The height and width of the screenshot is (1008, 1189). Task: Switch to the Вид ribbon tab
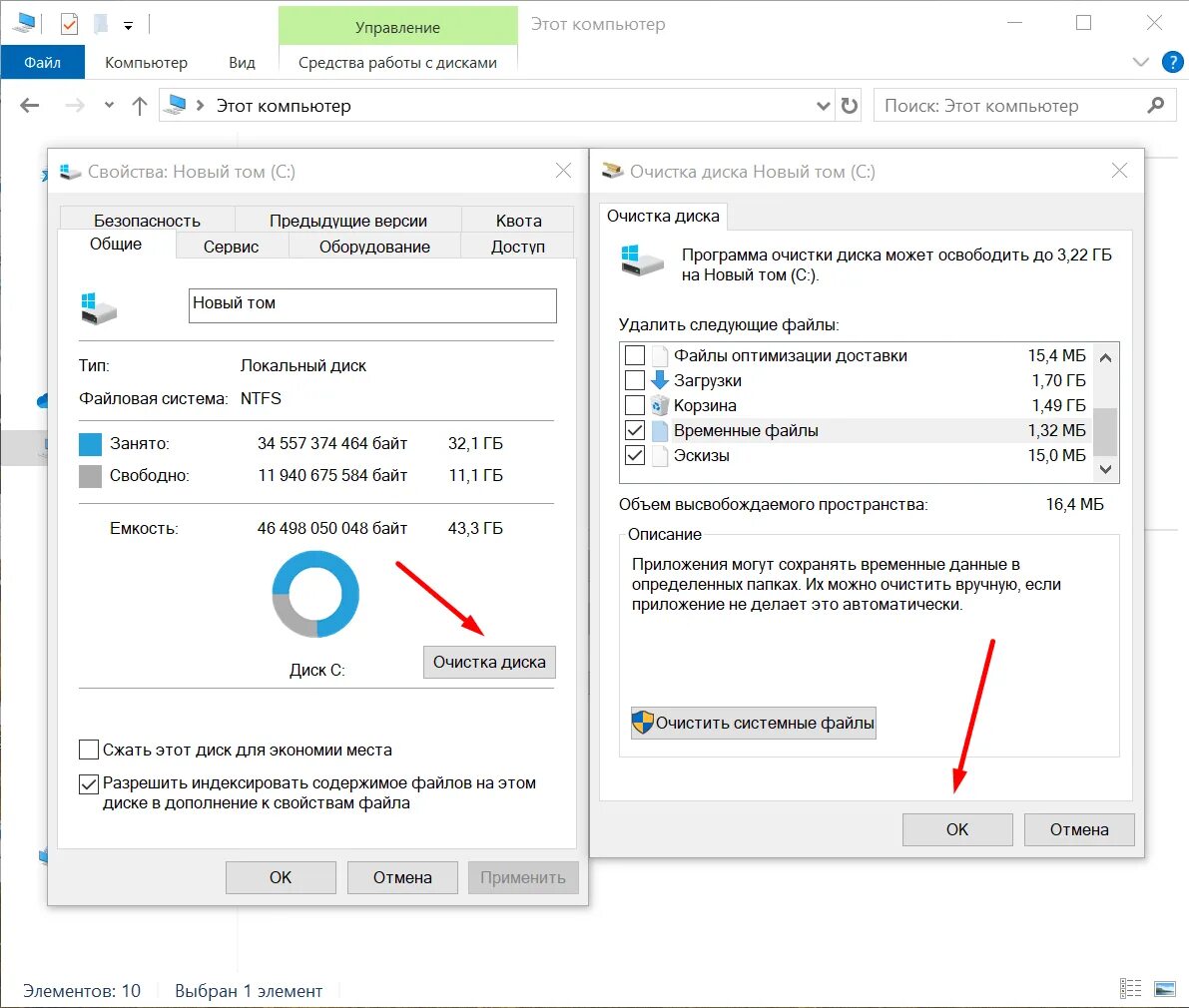[242, 62]
